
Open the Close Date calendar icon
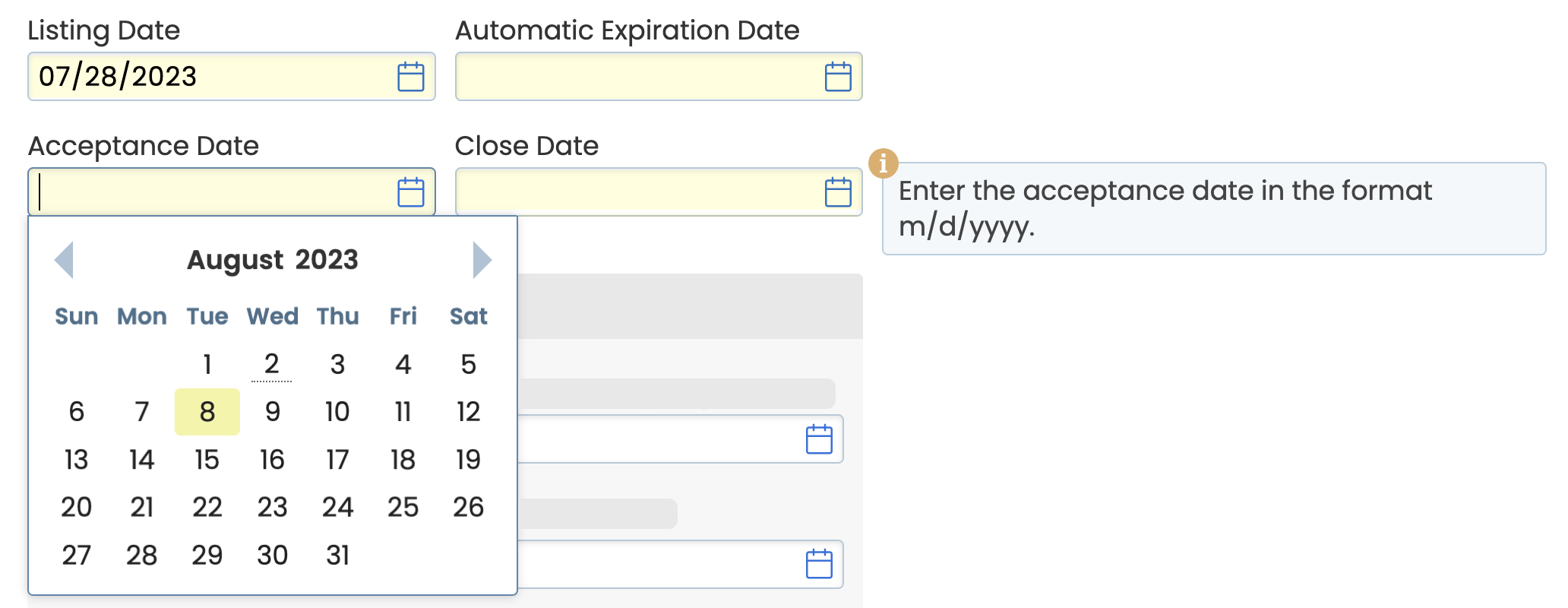coord(838,192)
